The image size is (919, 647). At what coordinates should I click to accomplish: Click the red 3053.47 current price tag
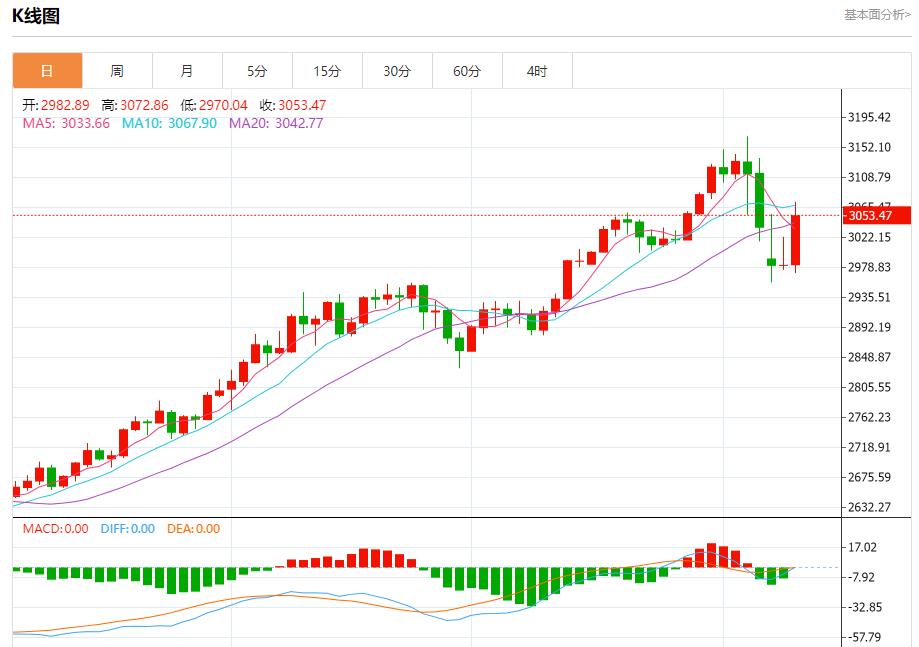(877, 215)
